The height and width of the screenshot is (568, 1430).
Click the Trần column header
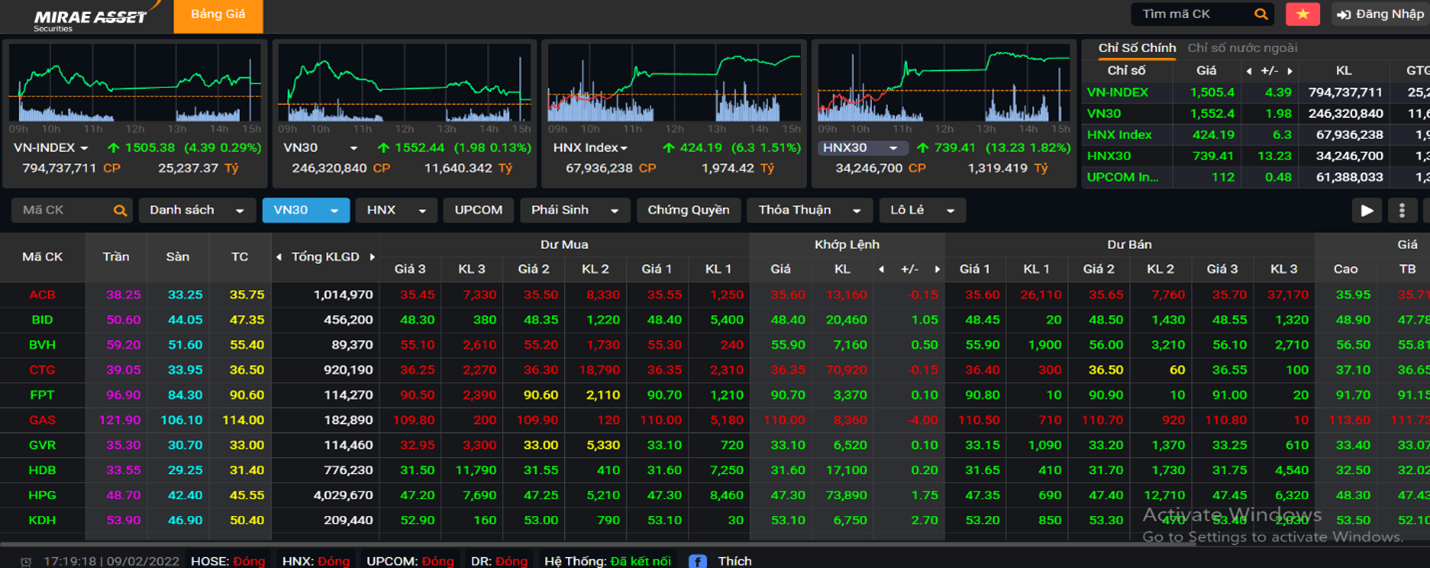tap(116, 257)
